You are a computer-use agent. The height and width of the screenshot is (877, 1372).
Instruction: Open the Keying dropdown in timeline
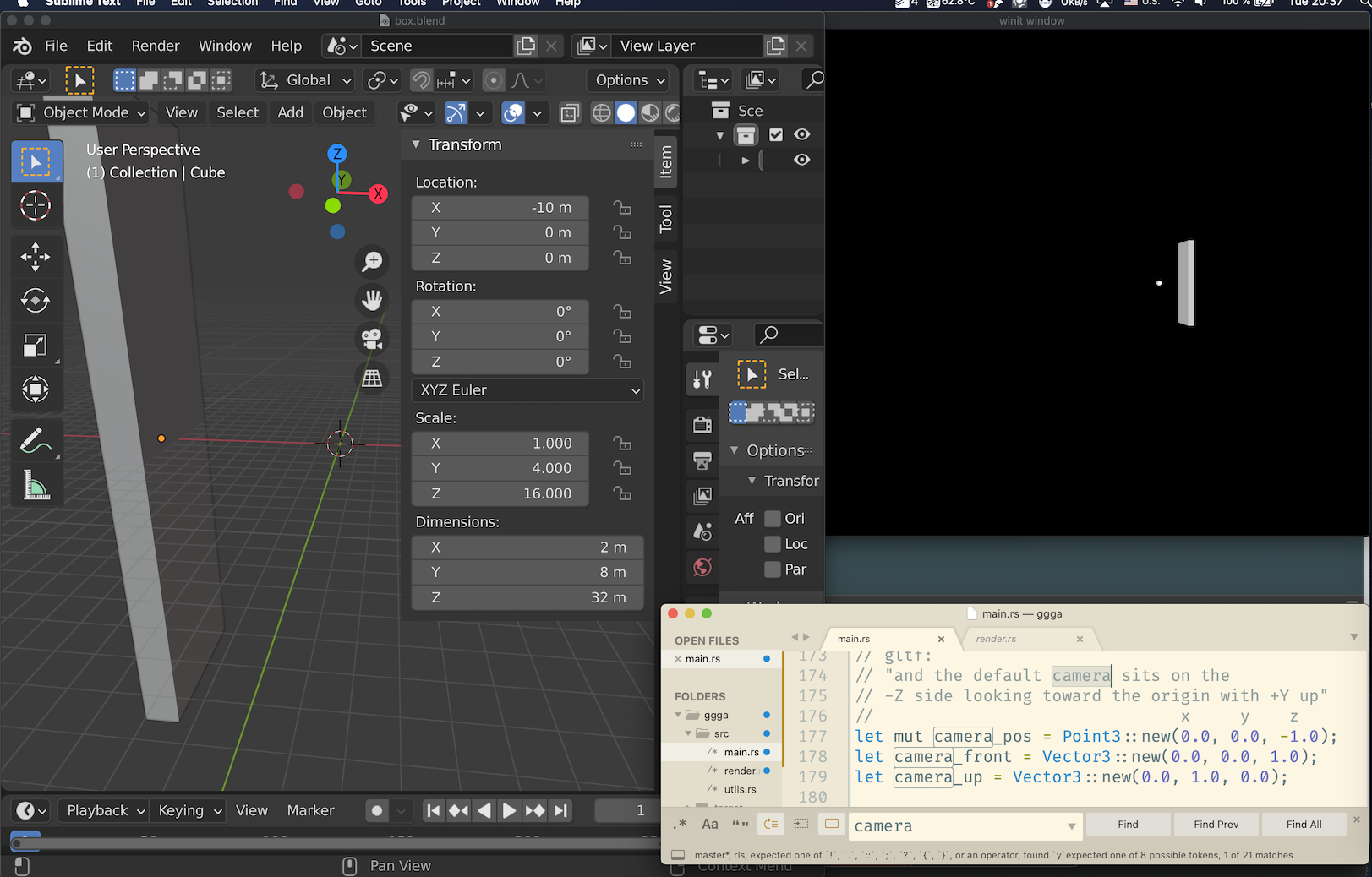pyautogui.click(x=189, y=811)
